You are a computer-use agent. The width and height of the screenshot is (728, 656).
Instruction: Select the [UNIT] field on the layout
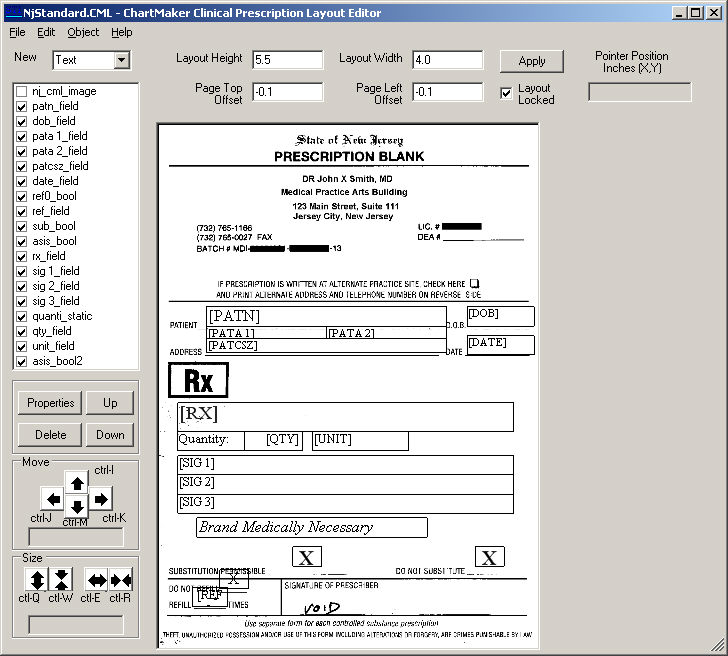[x=360, y=441]
